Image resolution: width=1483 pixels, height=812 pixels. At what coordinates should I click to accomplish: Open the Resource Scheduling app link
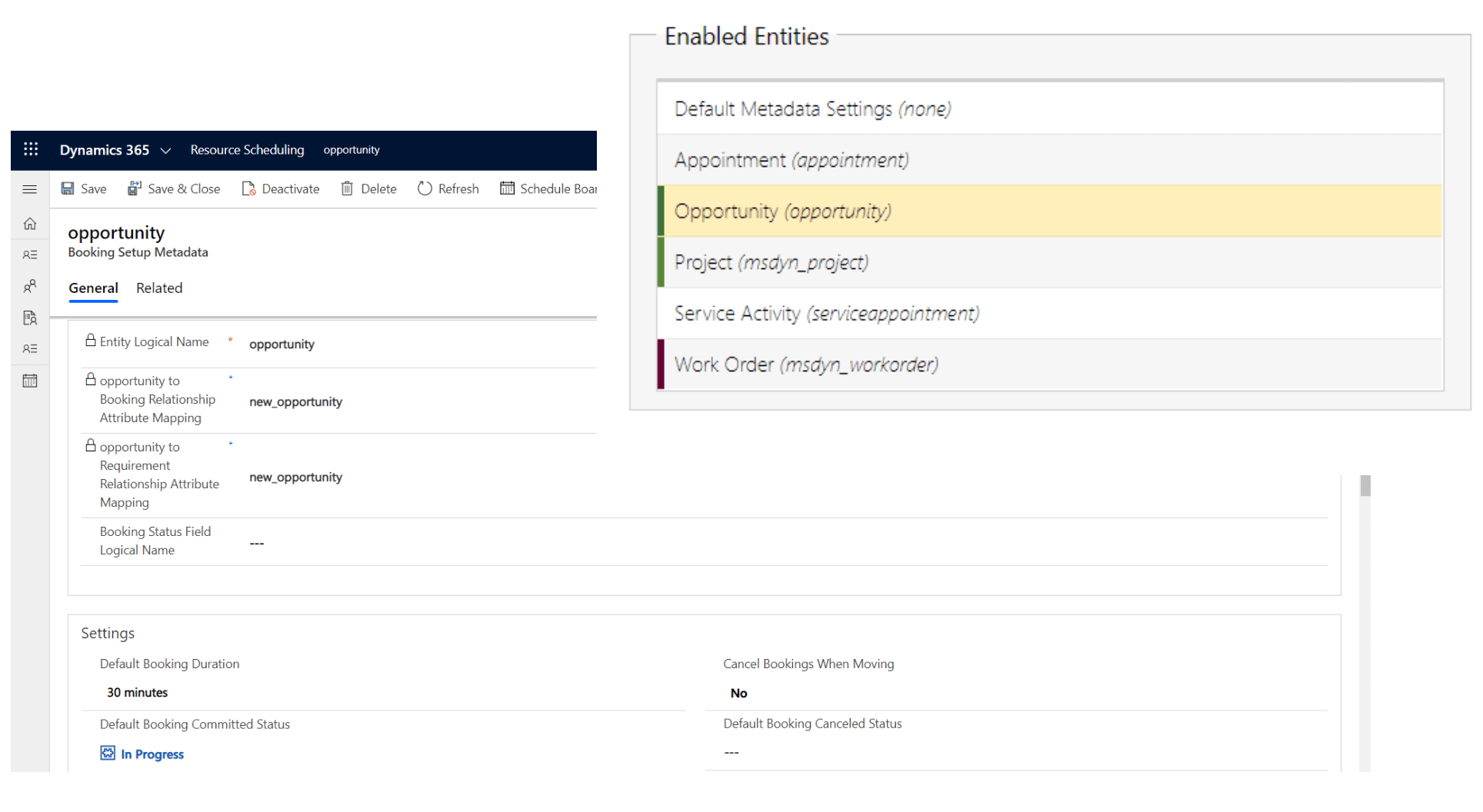(x=247, y=150)
